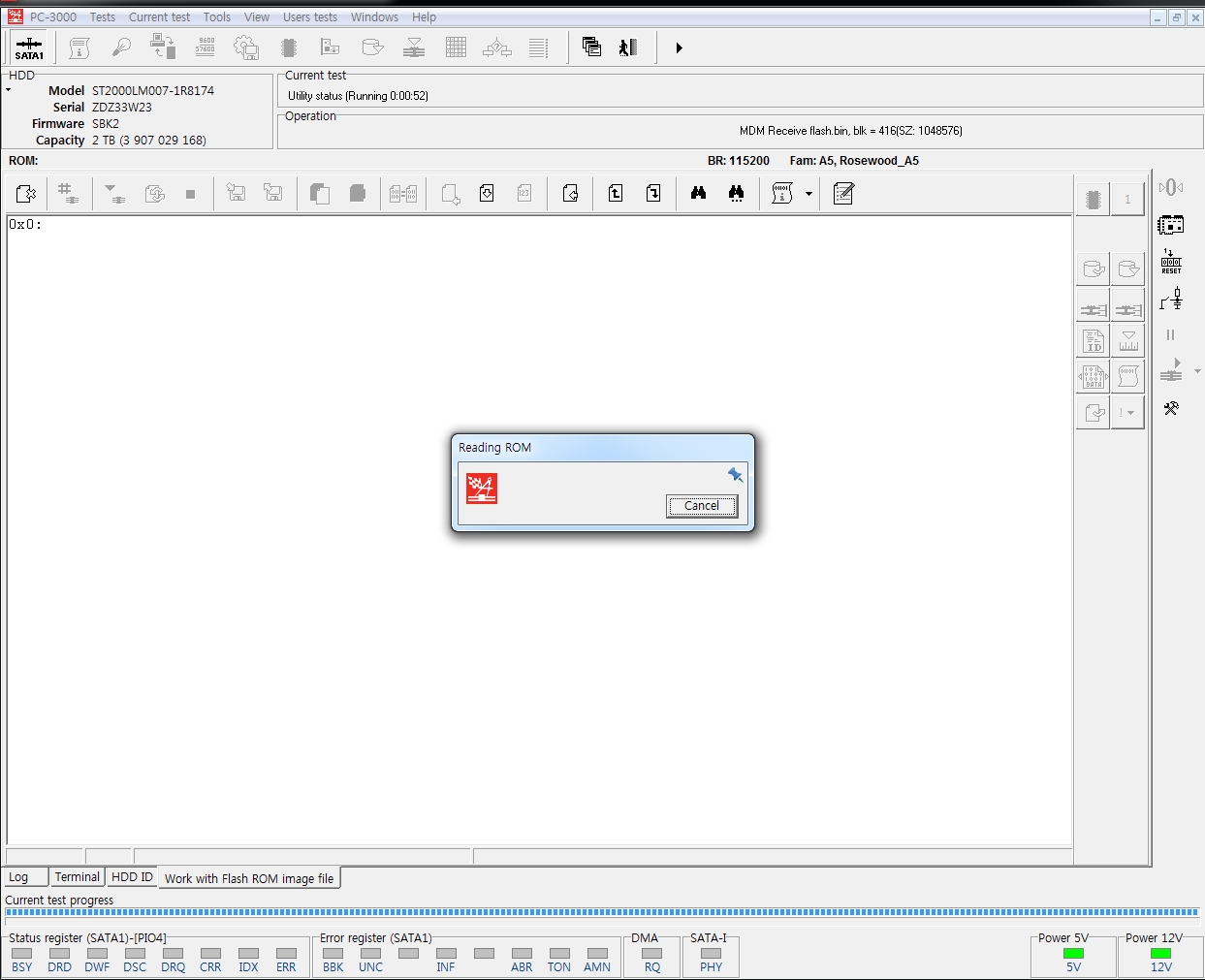Switch to the HDD ID tab
The height and width of the screenshot is (980, 1205).
click(132, 877)
